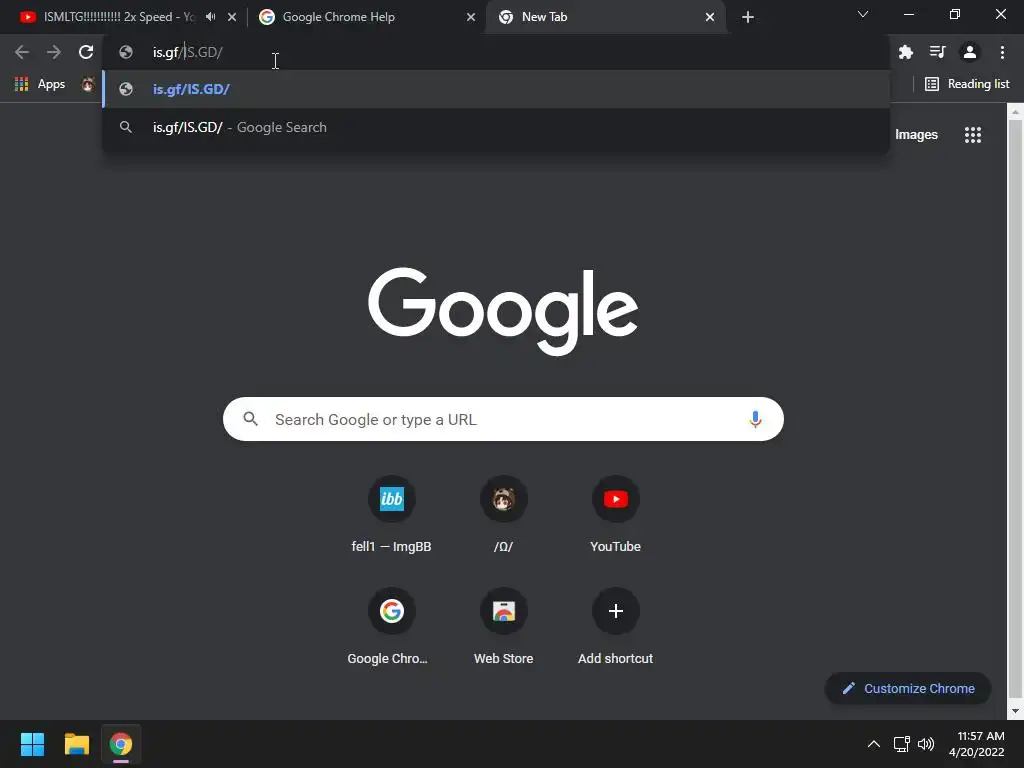Viewport: 1024px width, 768px height.
Task: Select the is.gf/IS.GD/ Google Search suggestion
Action: coord(496,127)
